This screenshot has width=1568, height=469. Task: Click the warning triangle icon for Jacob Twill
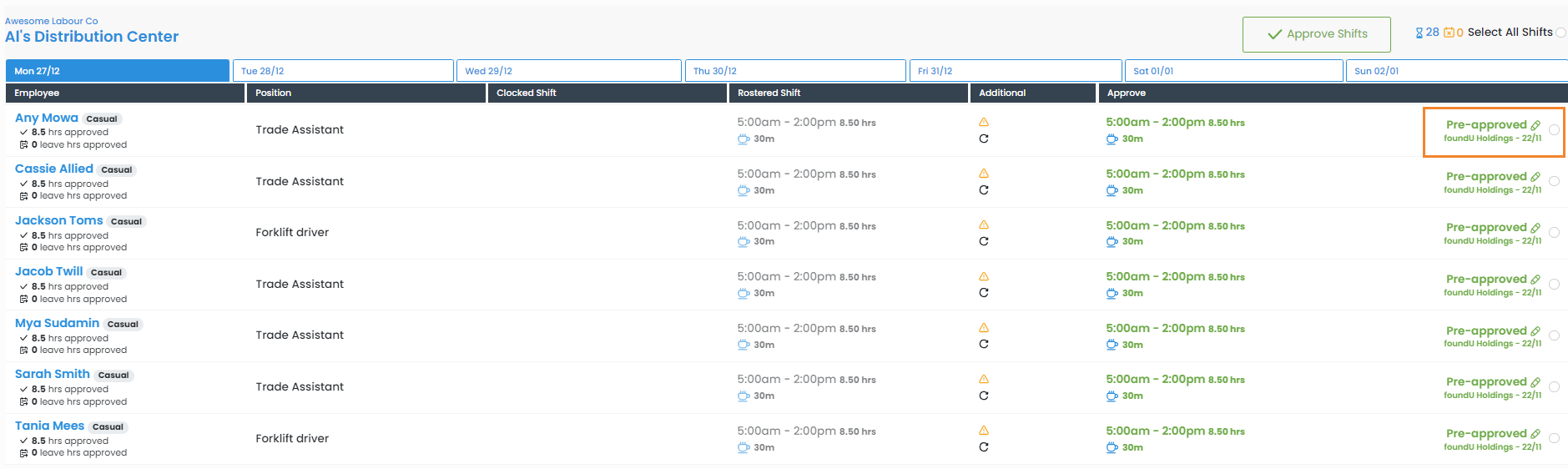tap(984, 276)
